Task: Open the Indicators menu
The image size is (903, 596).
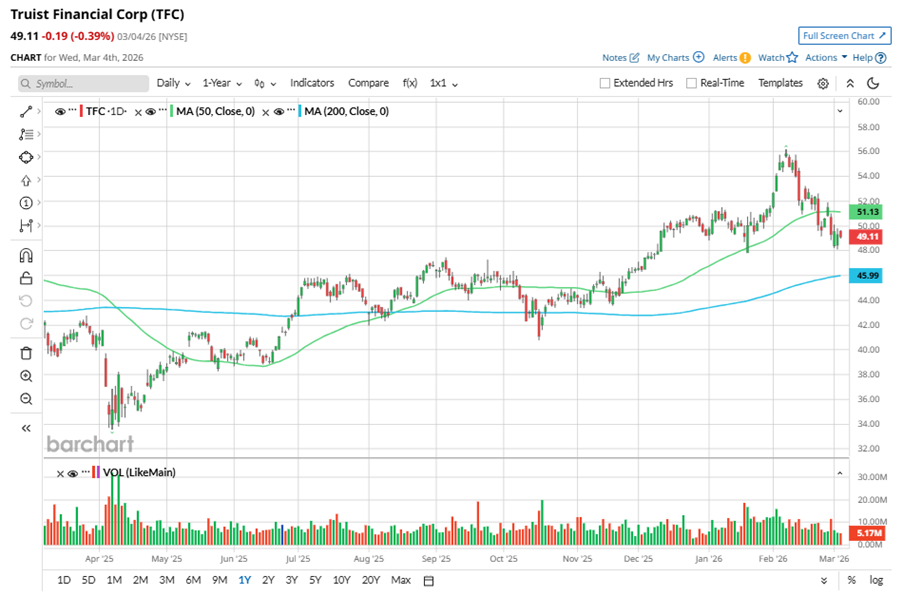Action: coord(312,83)
